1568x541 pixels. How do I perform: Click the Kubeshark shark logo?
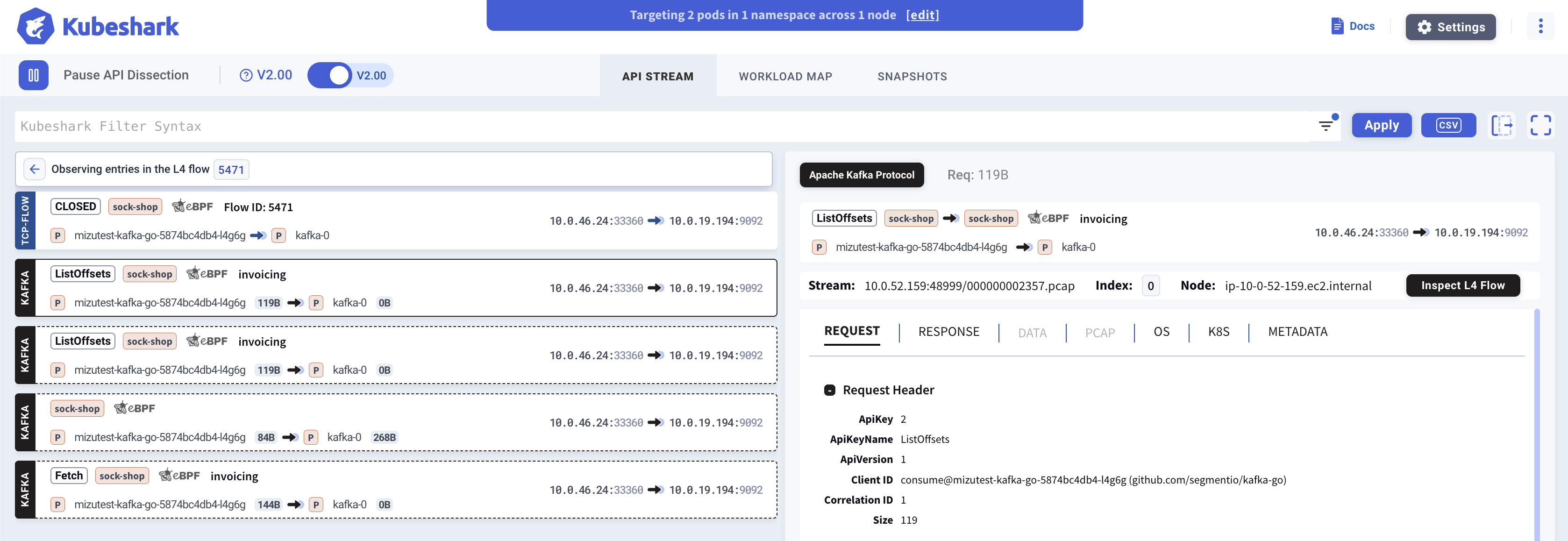(x=36, y=26)
